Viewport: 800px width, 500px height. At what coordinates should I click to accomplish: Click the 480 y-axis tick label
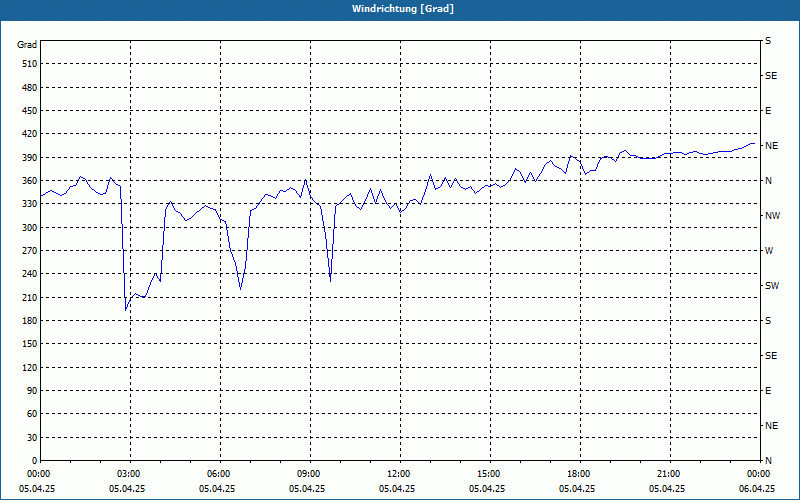(x=30, y=87)
